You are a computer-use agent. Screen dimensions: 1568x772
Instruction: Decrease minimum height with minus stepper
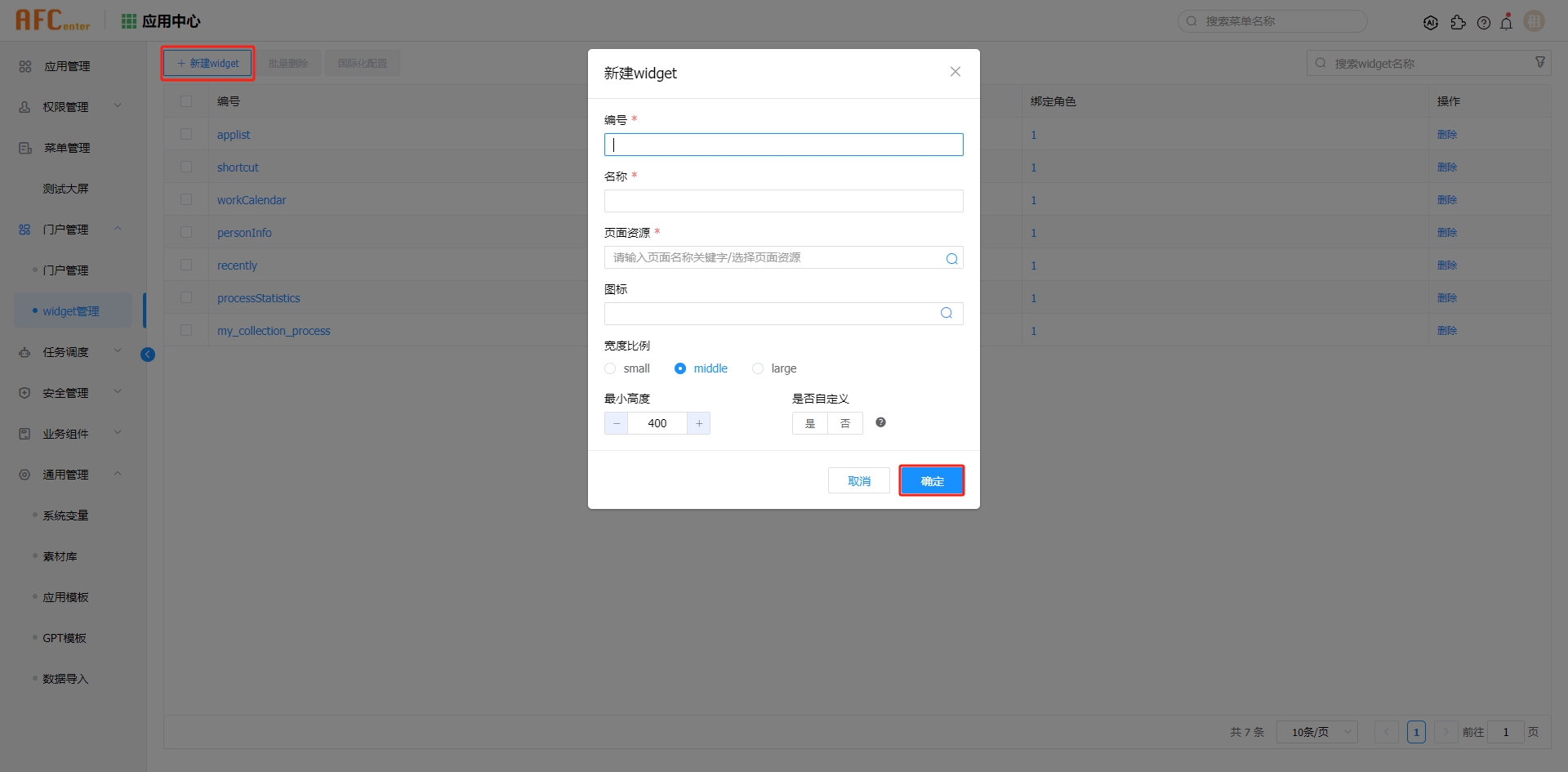(616, 423)
